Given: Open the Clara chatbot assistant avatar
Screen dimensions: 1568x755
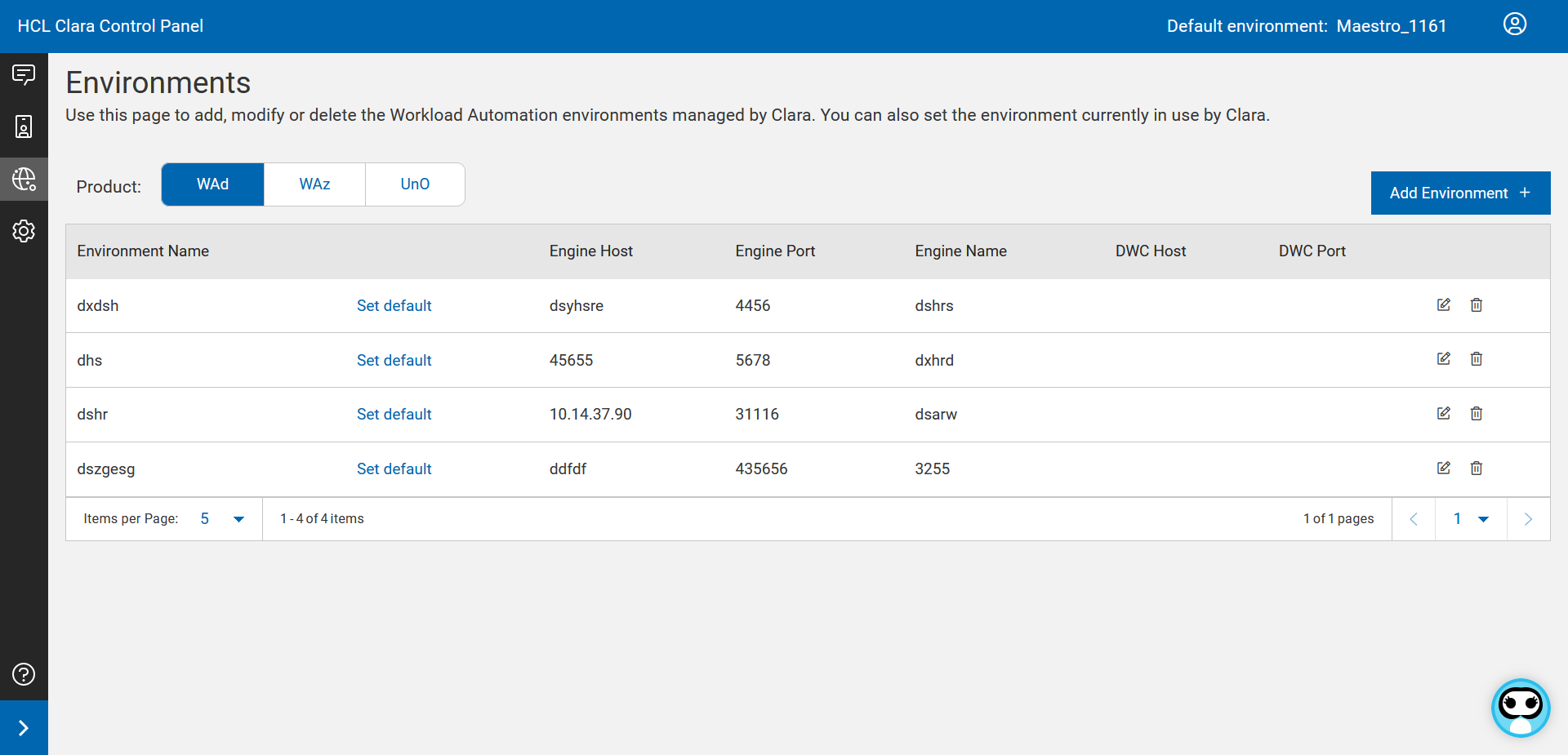Looking at the screenshot, I should pos(1520,708).
